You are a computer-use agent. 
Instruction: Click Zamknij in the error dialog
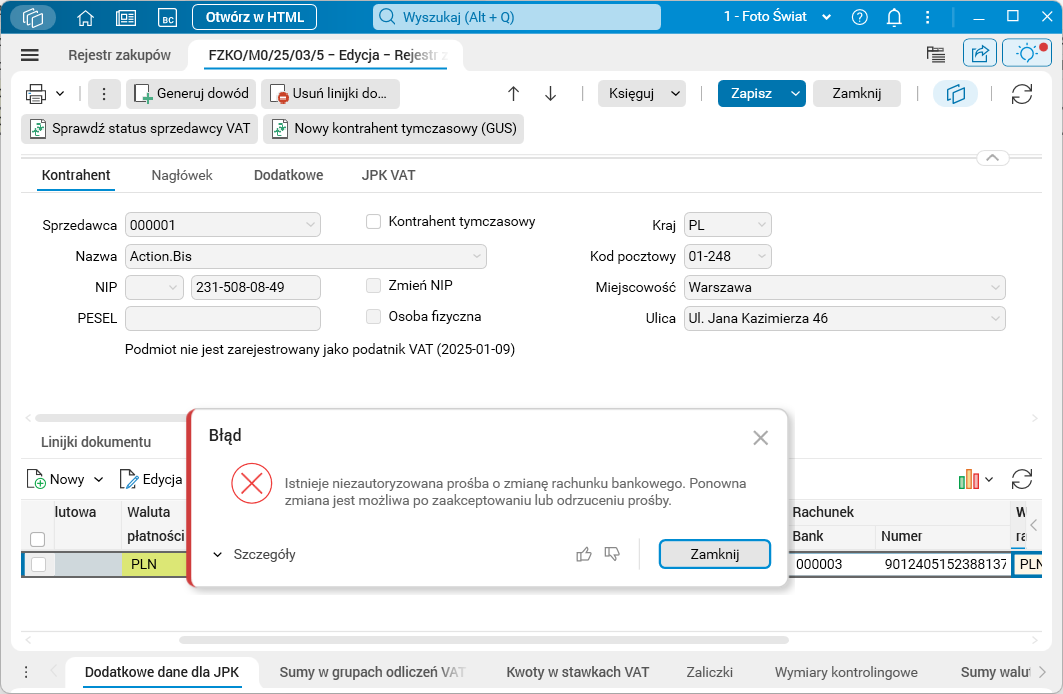[x=715, y=554]
